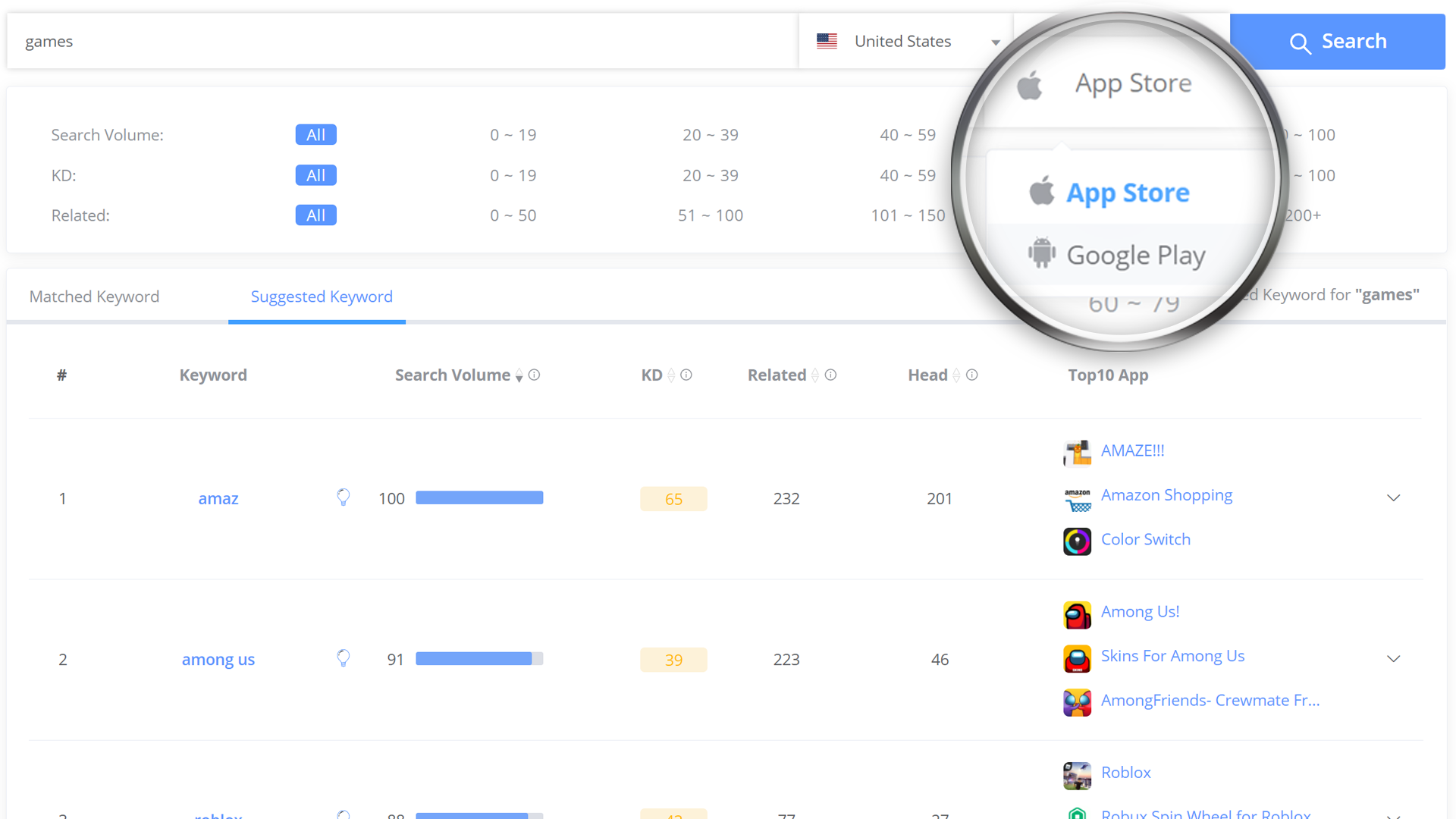The image size is (1456, 819).
Task: Sort the table by the Head column arrows
Action: (x=956, y=375)
